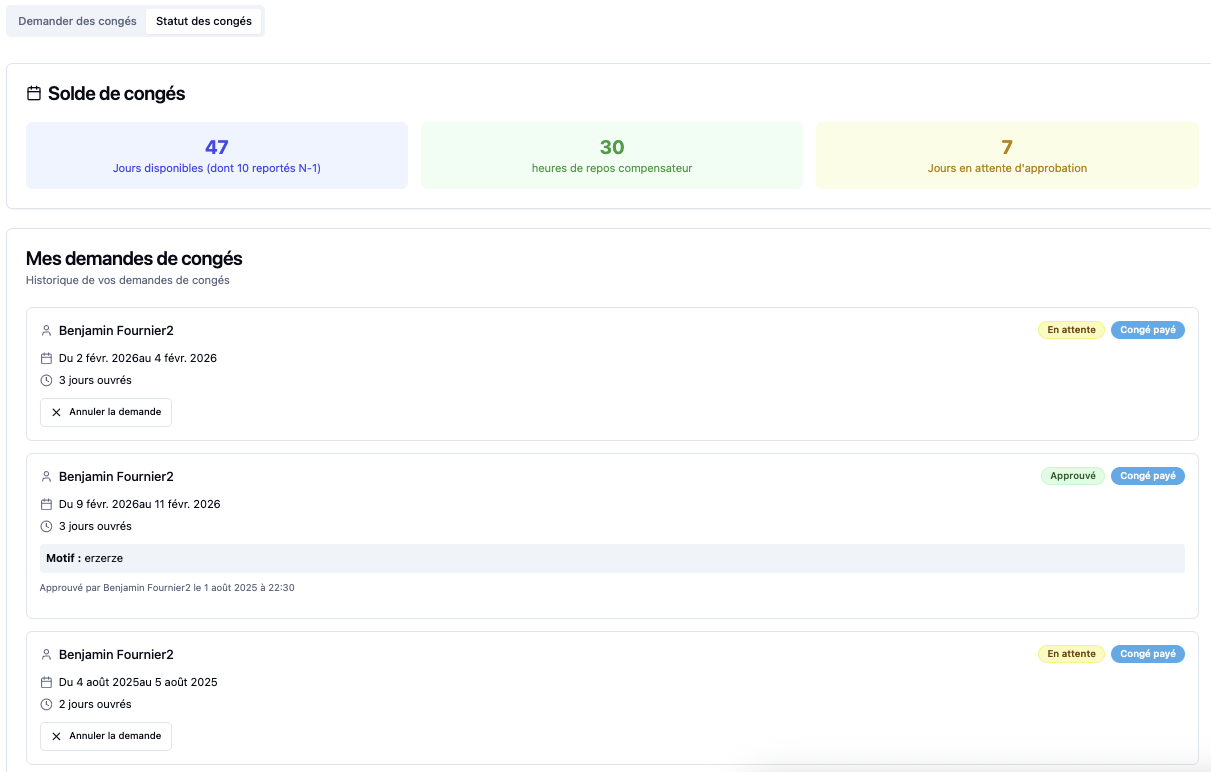Click calendar icon beside Solde de congés
Image resolution: width=1211 pixels, height=772 pixels.
34,94
